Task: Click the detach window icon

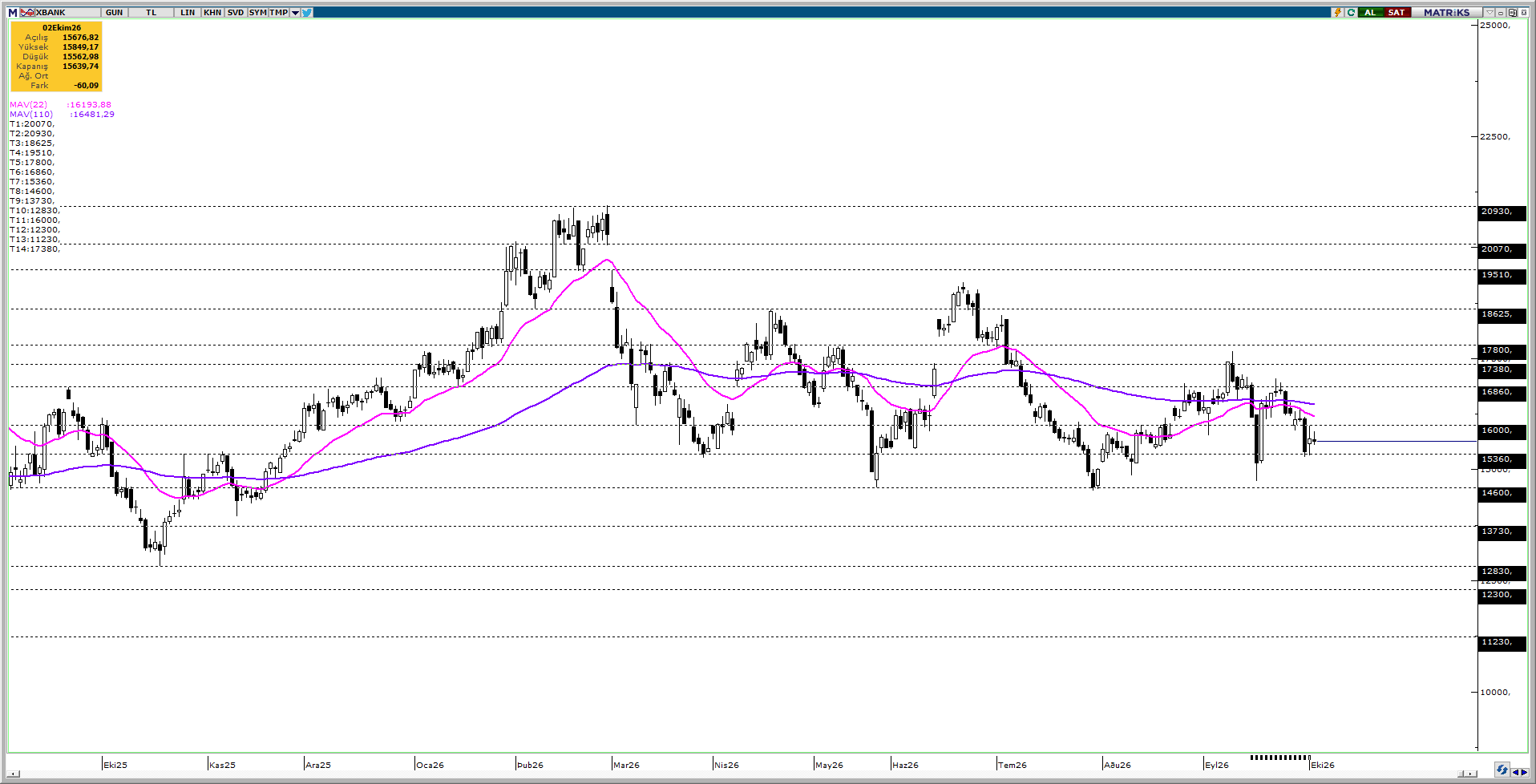Action: pos(1512,12)
